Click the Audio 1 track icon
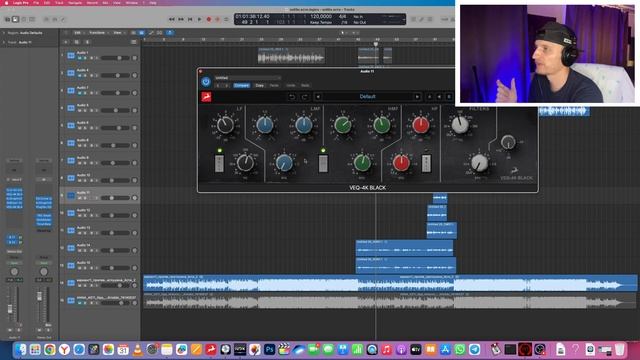 click(x=71, y=56)
